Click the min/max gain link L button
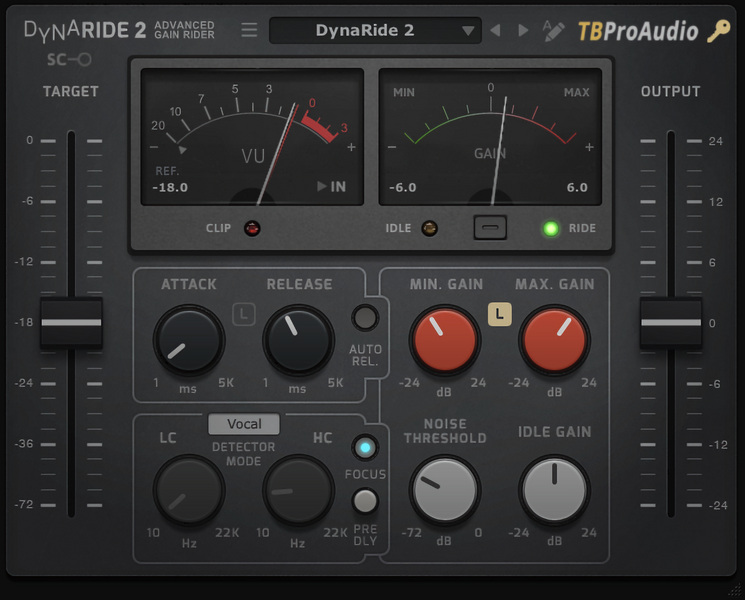 [x=499, y=314]
